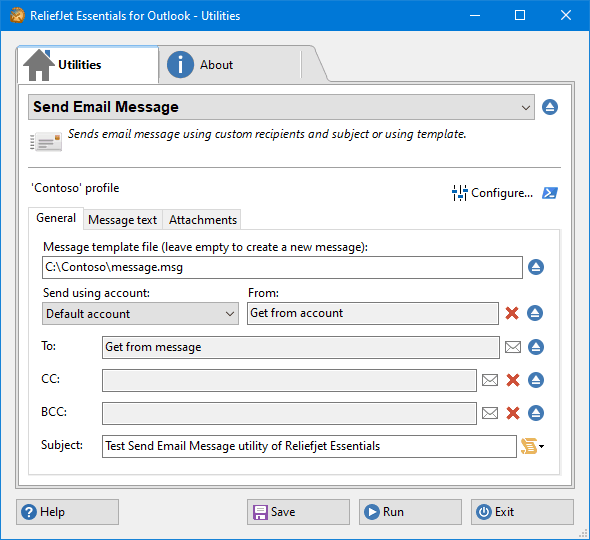Screen dimensions: 590x540
Task: Click in the Subject text field
Action: tap(309, 446)
